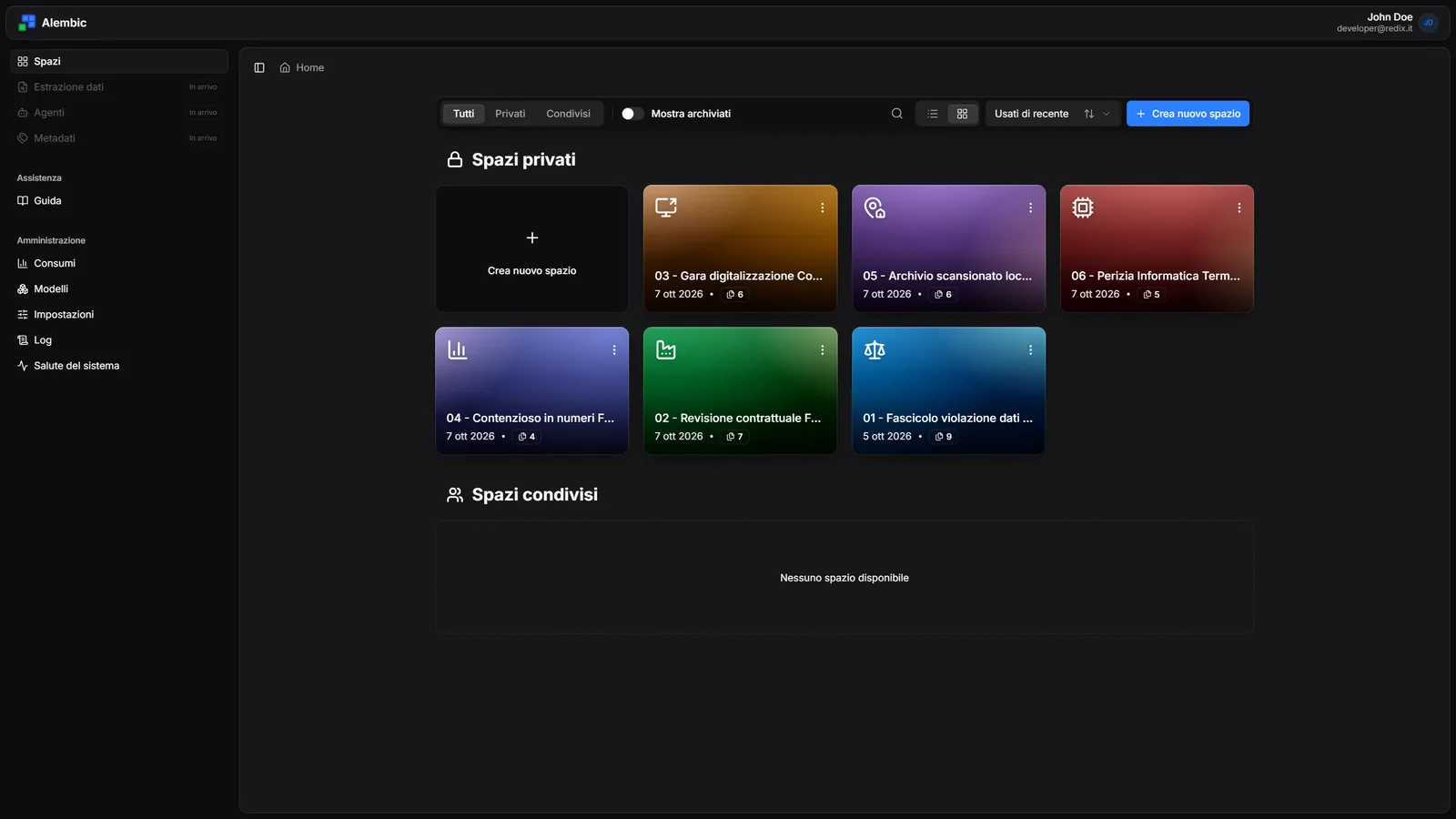Select the Privati tab

[x=511, y=114]
